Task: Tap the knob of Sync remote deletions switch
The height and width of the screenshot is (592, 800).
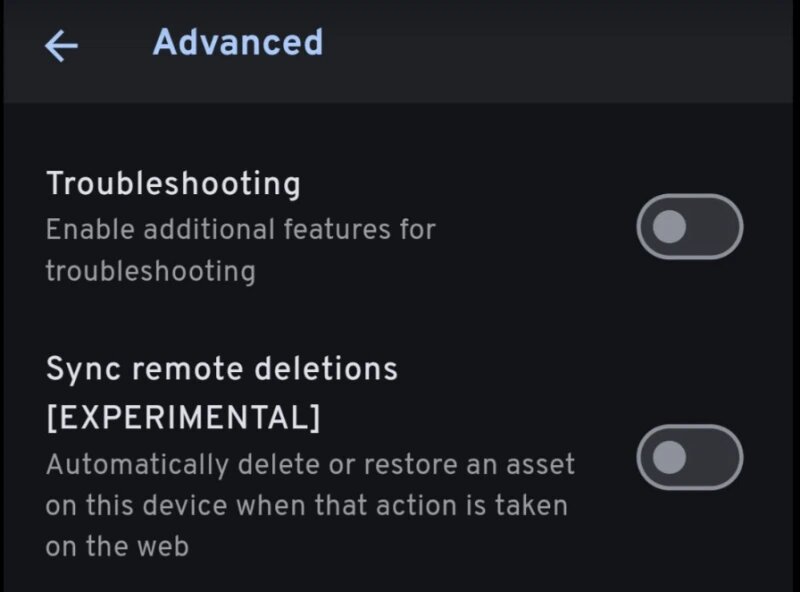Action: pos(669,457)
